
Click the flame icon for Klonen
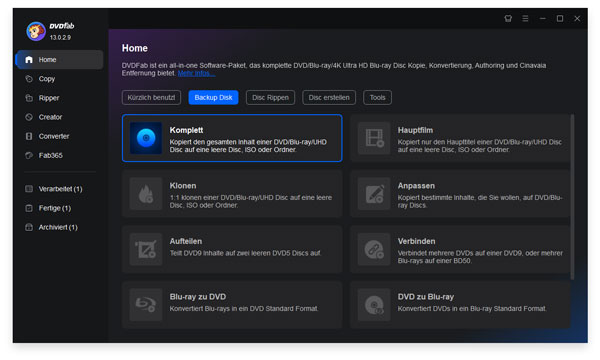point(146,194)
